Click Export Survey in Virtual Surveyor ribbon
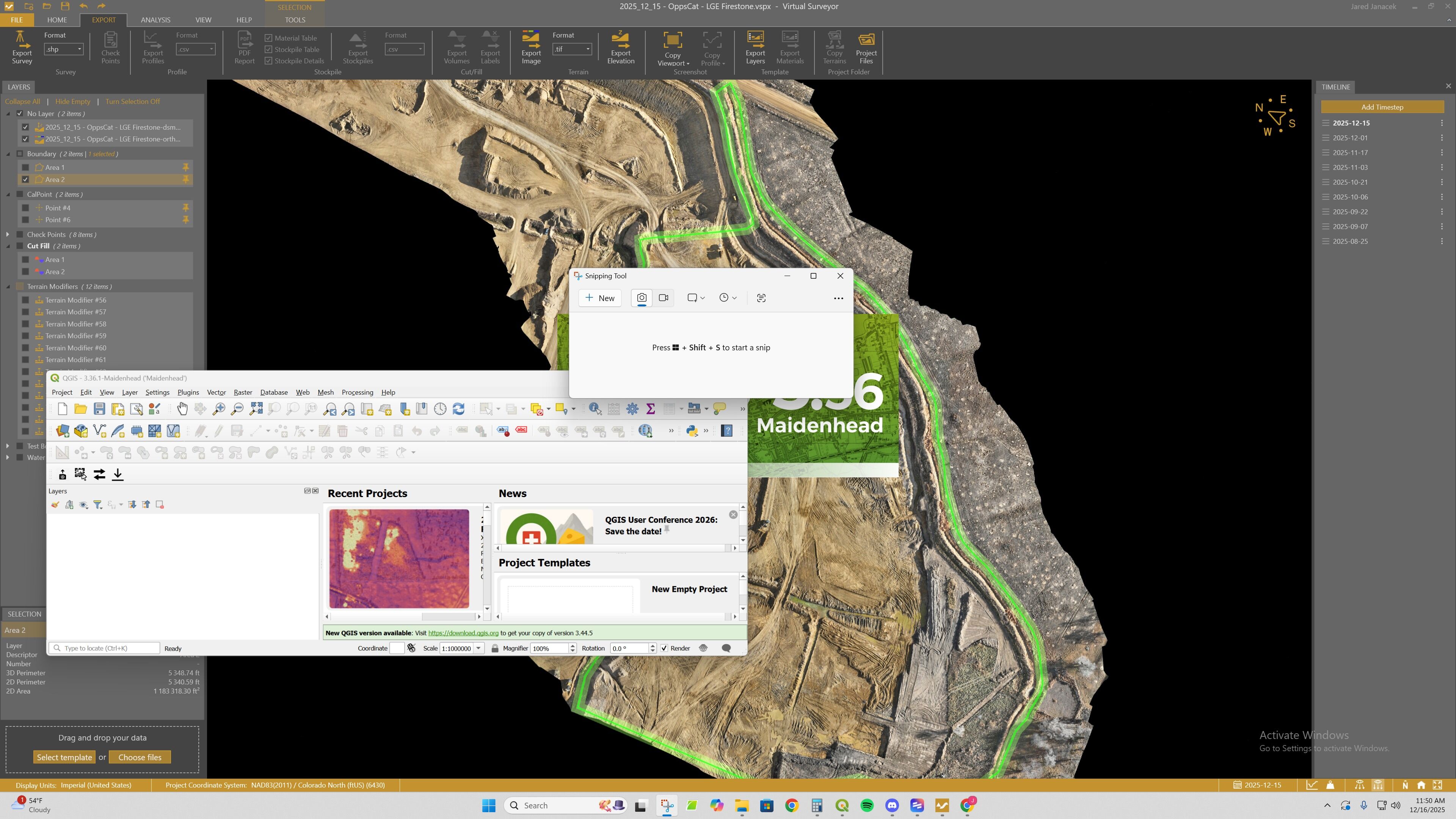Viewport: 1456px width, 819px height. [x=22, y=47]
